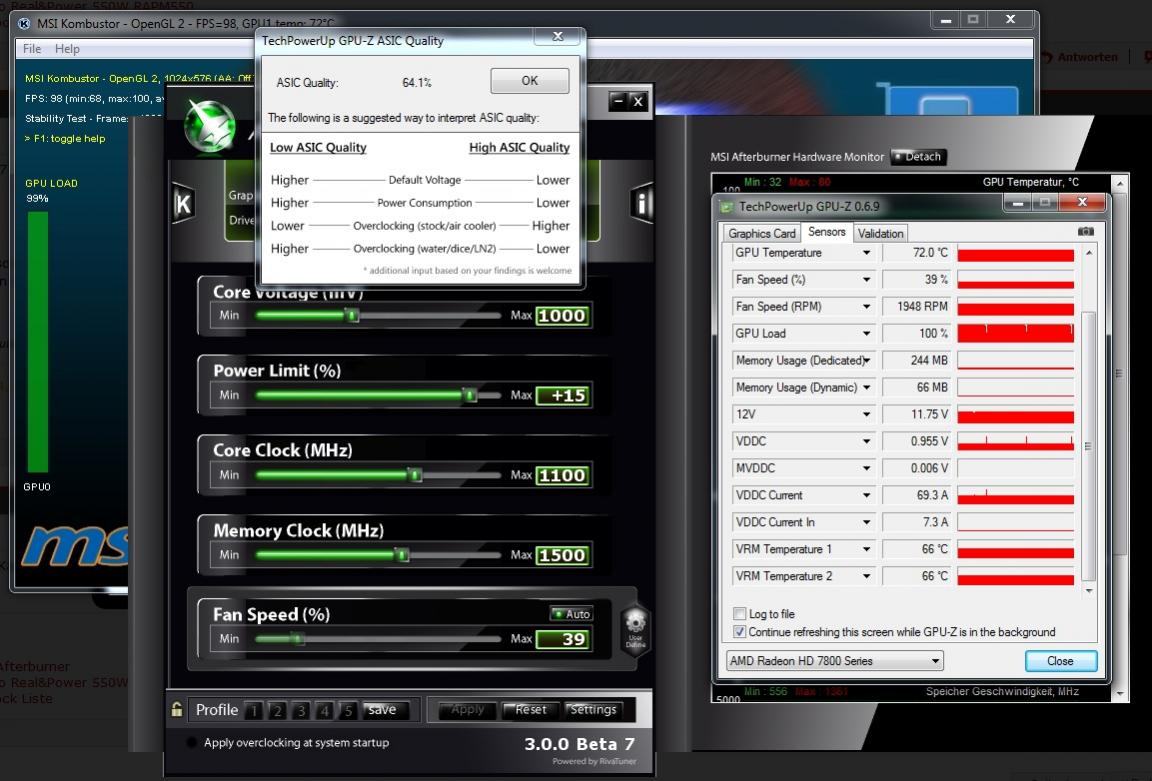Open the VRM Temperature 2 sensor dropdown

coord(867,576)
